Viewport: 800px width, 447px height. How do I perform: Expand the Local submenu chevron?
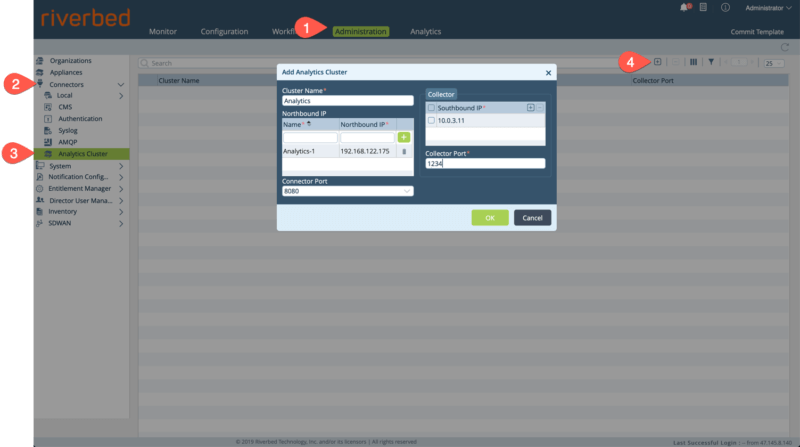121,96
